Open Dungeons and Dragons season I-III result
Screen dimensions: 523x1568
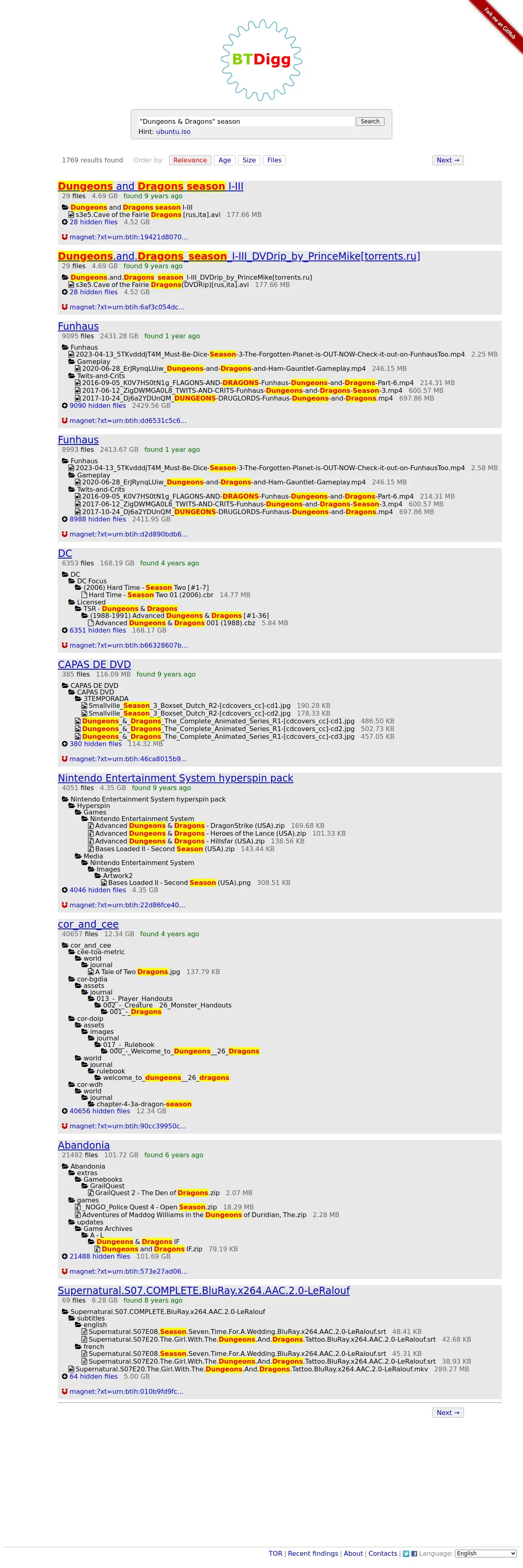pos(150,186)
